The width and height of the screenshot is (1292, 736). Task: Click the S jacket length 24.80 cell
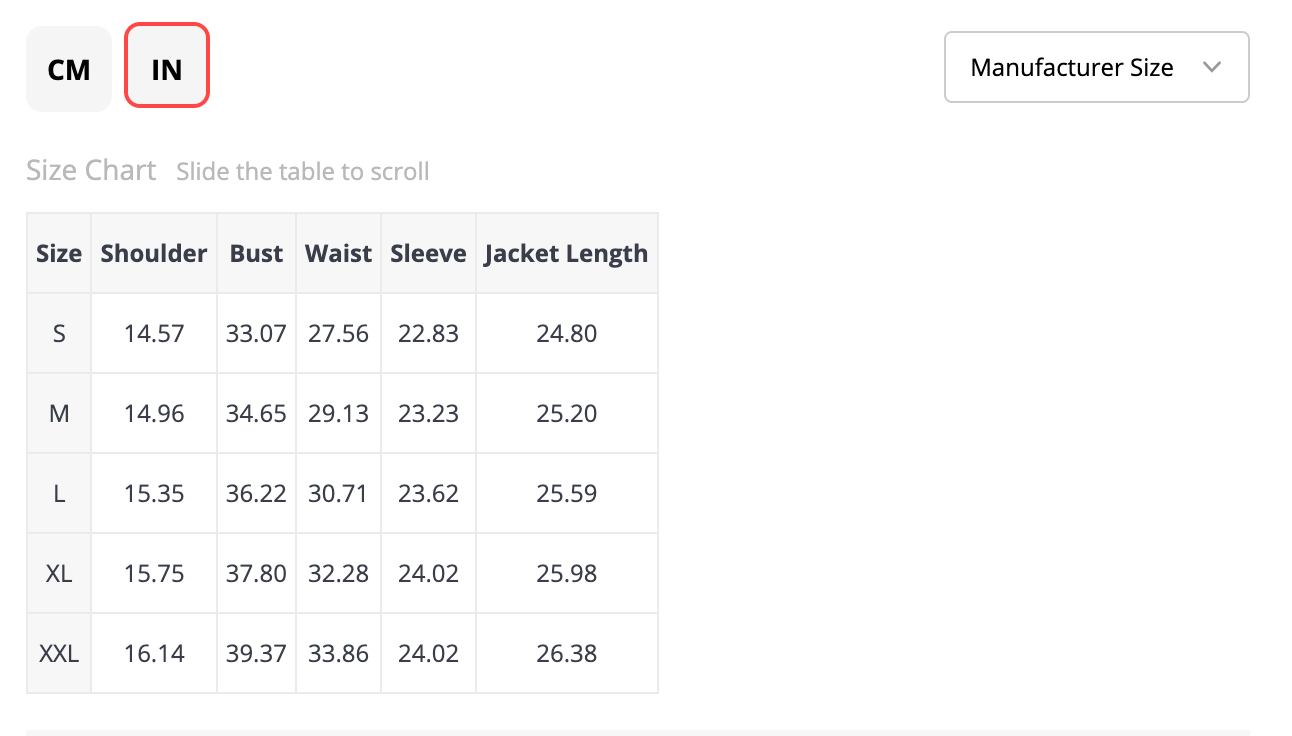point(567,333)
